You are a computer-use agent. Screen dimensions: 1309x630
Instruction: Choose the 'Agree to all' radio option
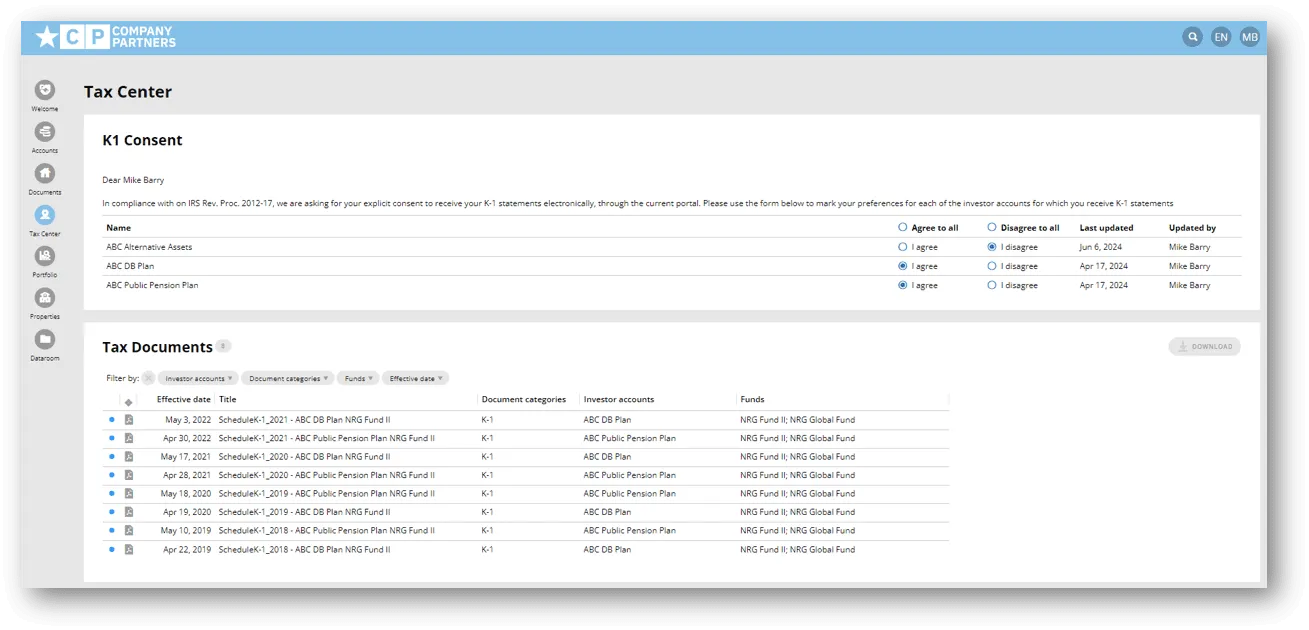pyautogui.click(x=903, y=228)
